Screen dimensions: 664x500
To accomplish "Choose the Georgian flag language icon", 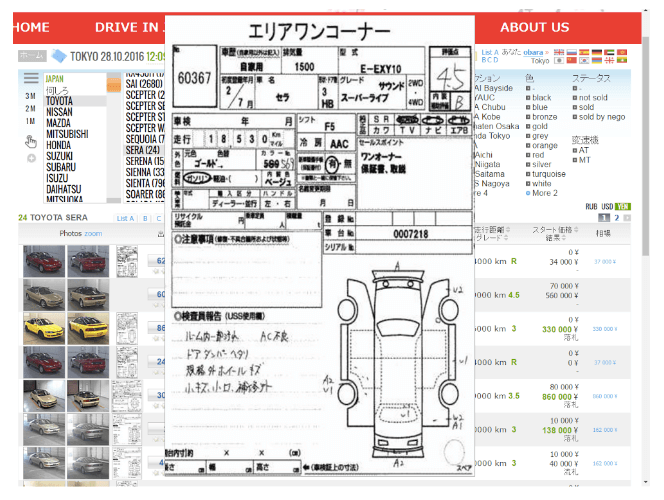I will 609,60.
